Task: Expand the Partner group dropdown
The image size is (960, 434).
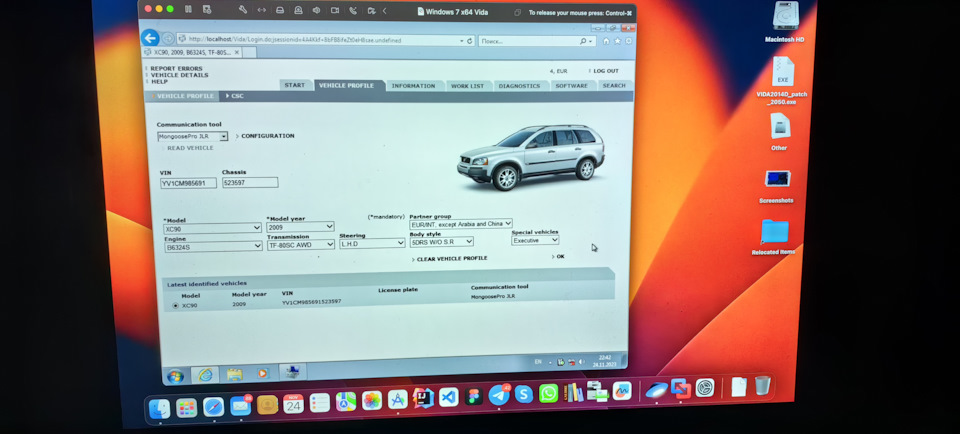Action: tap(461, 224)
